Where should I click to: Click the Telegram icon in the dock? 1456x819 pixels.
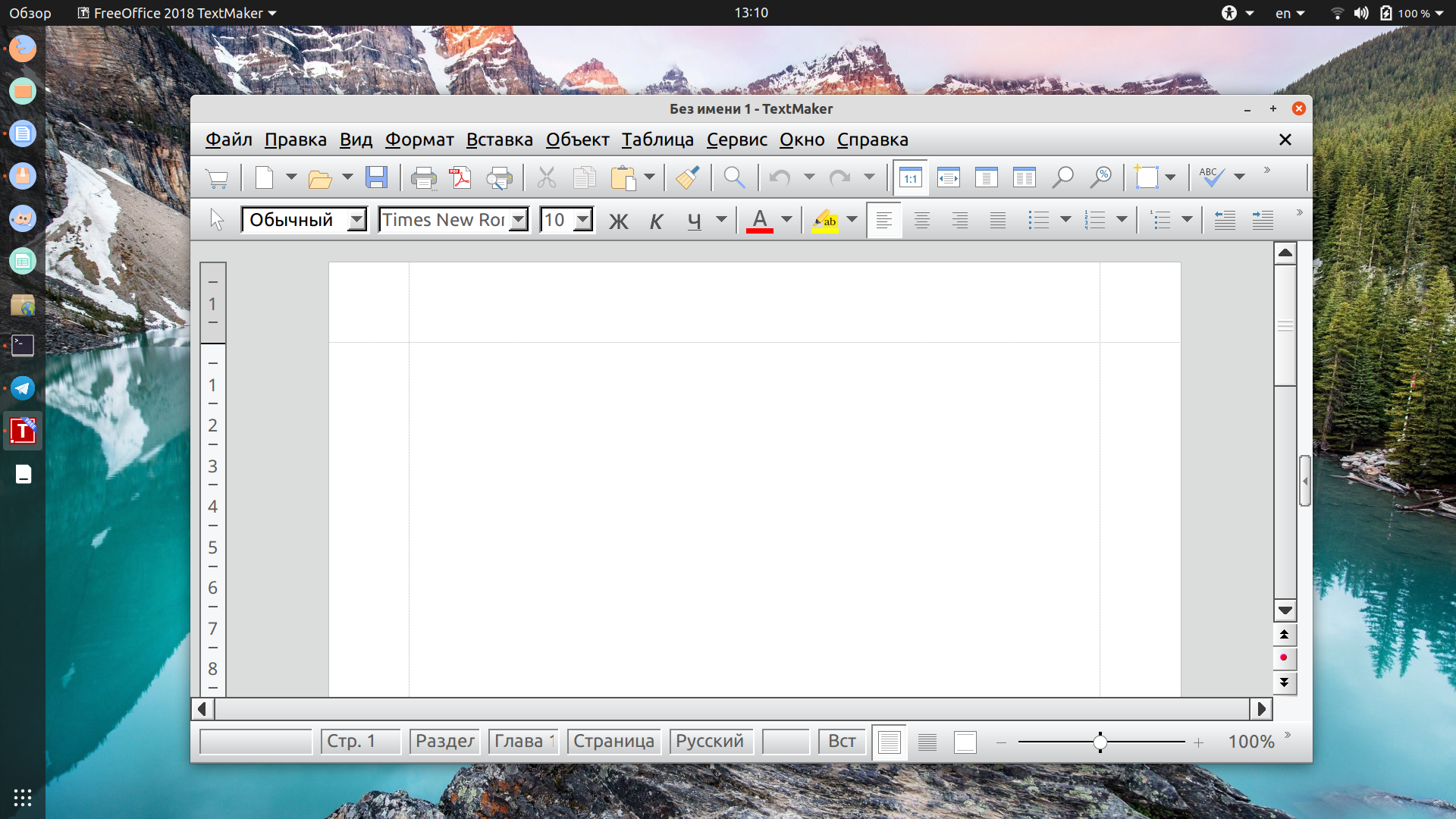point(23,388)
